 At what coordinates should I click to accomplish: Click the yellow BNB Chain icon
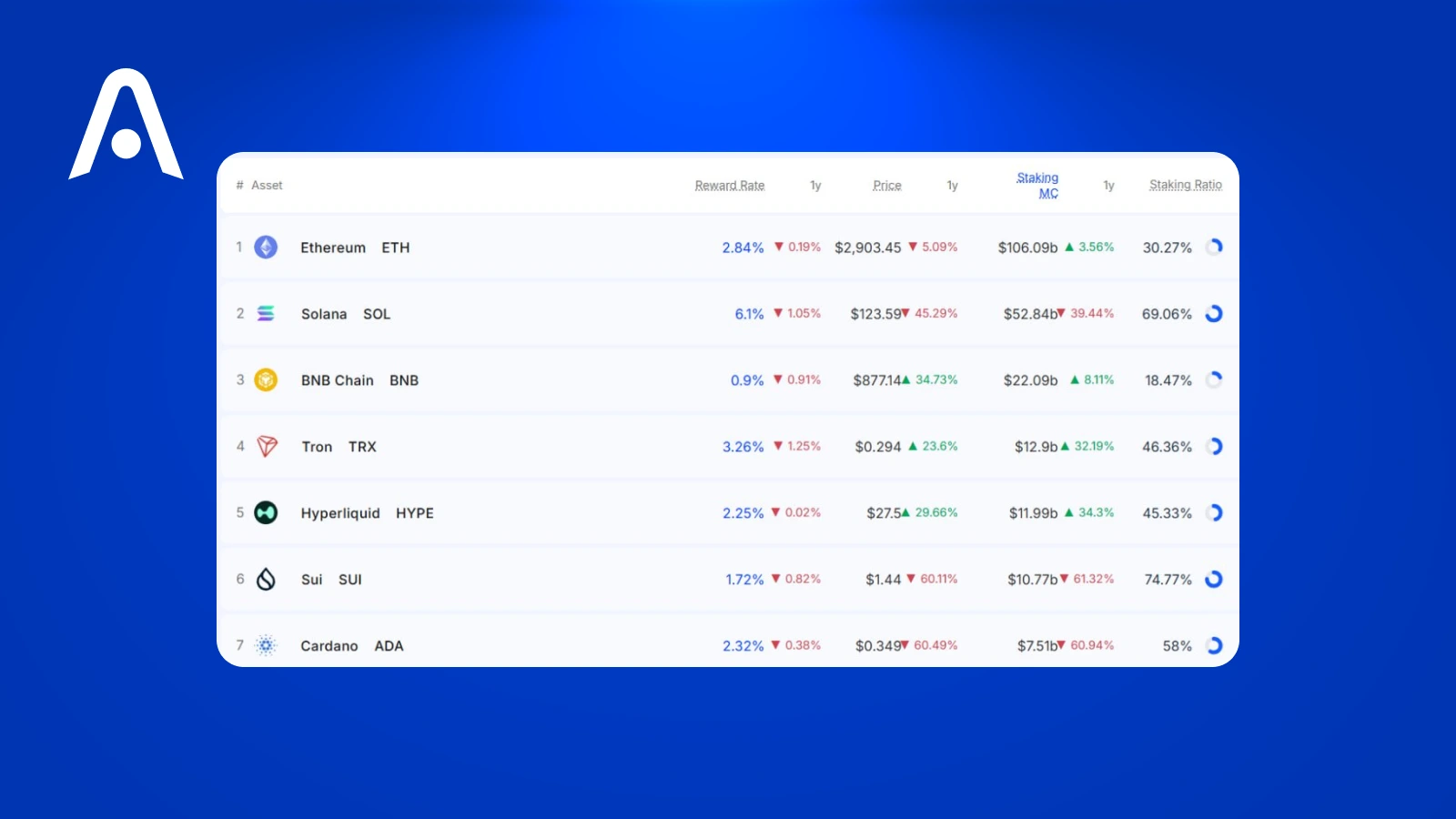[x=265, y=380]
